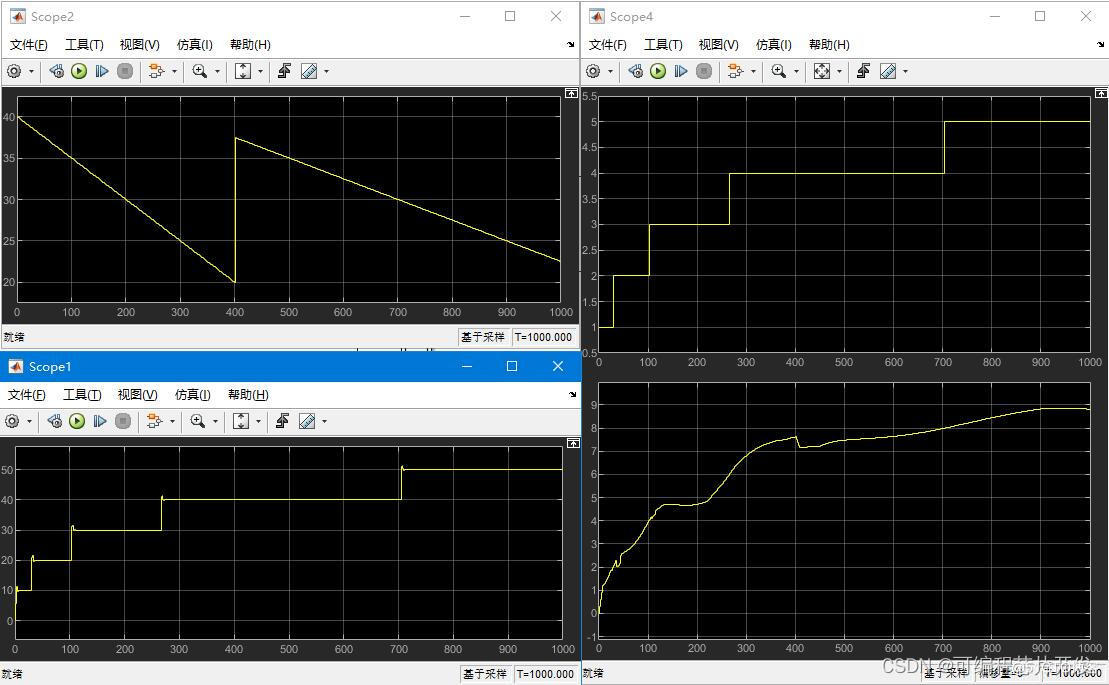The width and height of the screenshot is (1109, 685).
Task: Click stop button in Scope2 toolbar
Action: click(124, 71)
